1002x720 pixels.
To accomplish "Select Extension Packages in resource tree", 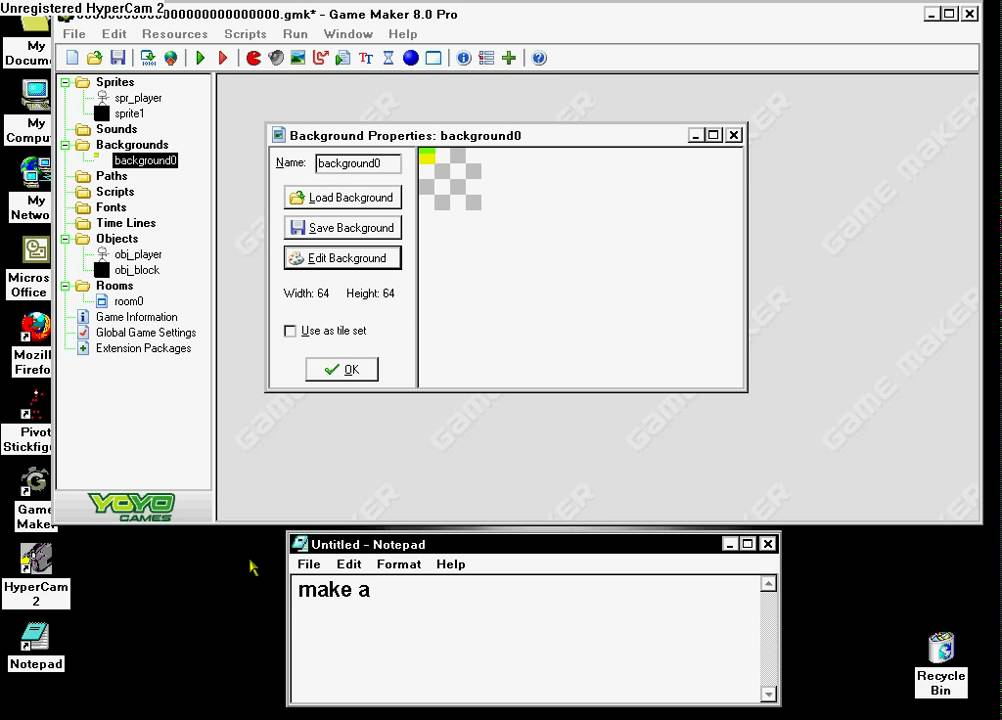I will (143, 348).
